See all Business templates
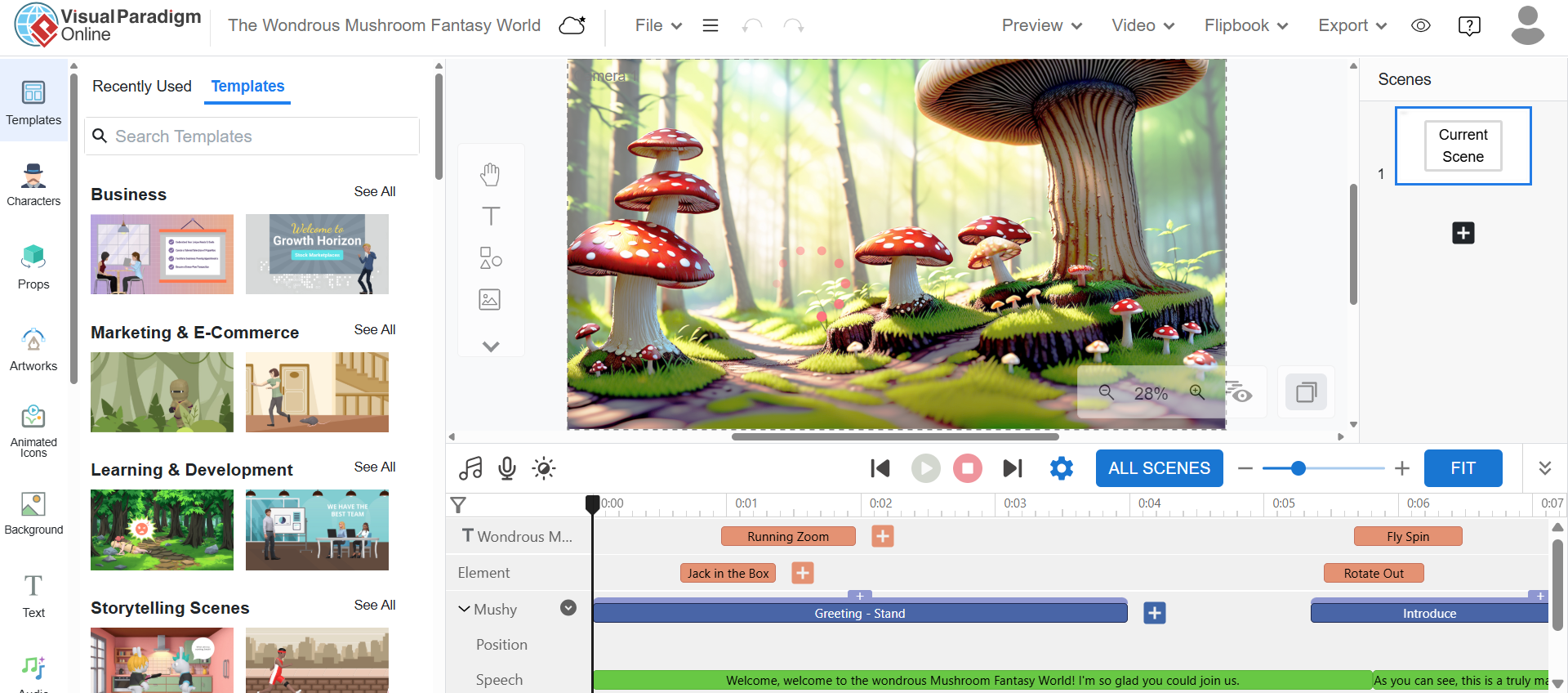Screen dimensions: 1568x693 [x=375, y=191]
